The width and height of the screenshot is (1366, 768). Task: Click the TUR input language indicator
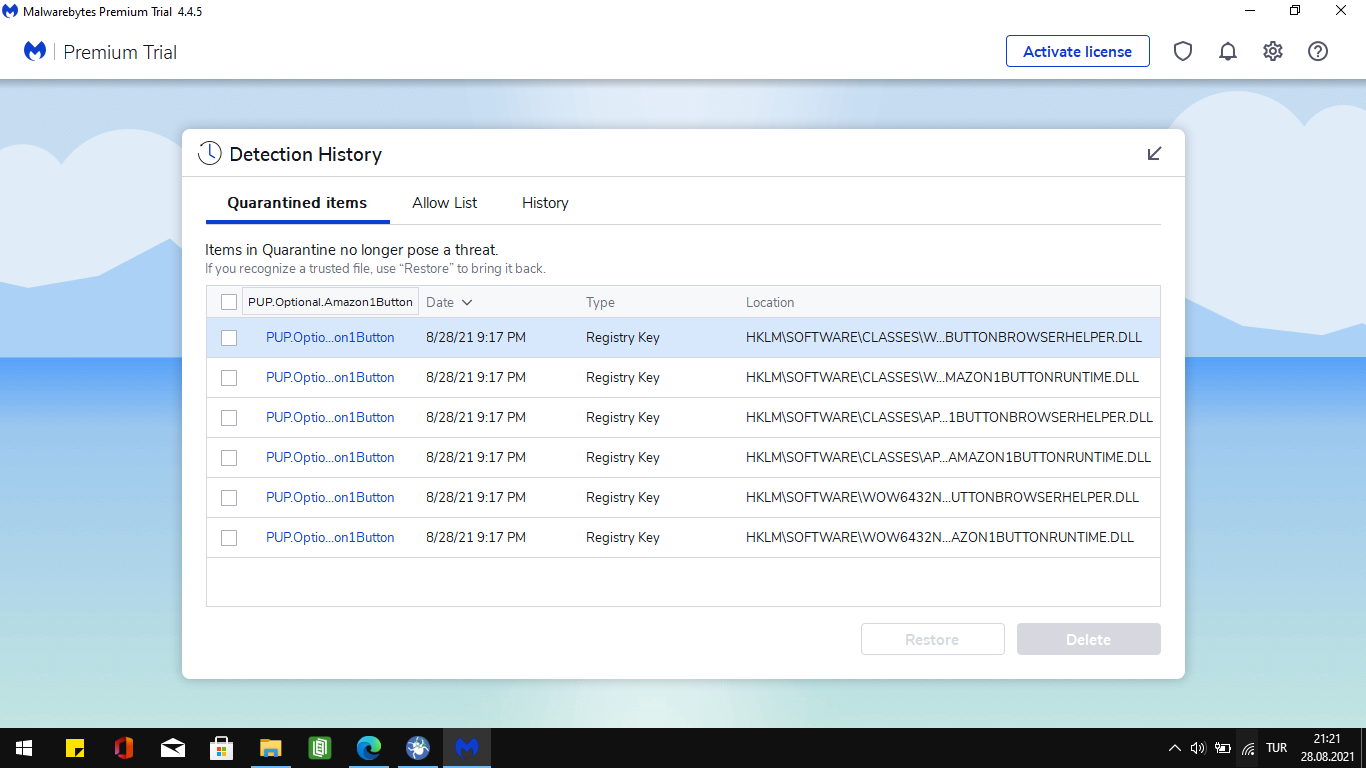coord(1276,747)
